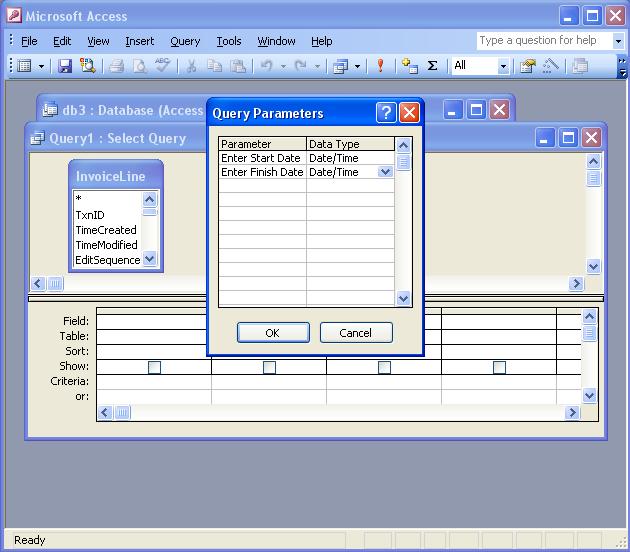This screenshot has width=630, height=552.
Task: Toggle the second column's Show checkbox
Action: (x=269, y=367)
